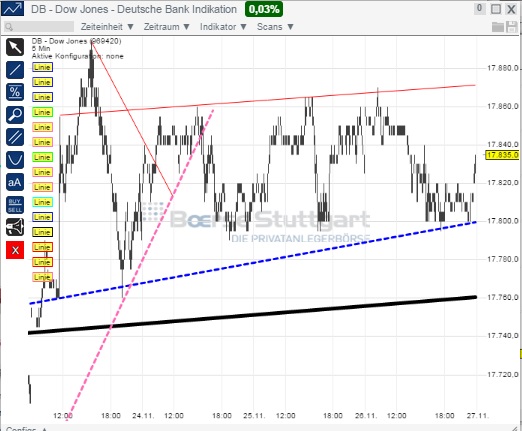The image size is (522, 431).
Task: Click the 17.880,0 price axis label
Action: pos(503,68)
